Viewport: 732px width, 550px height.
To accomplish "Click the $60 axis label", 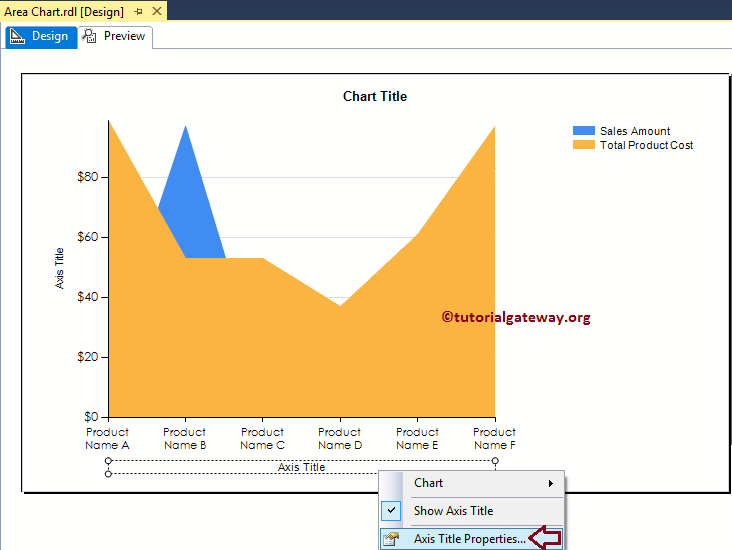I will [88, 237].
